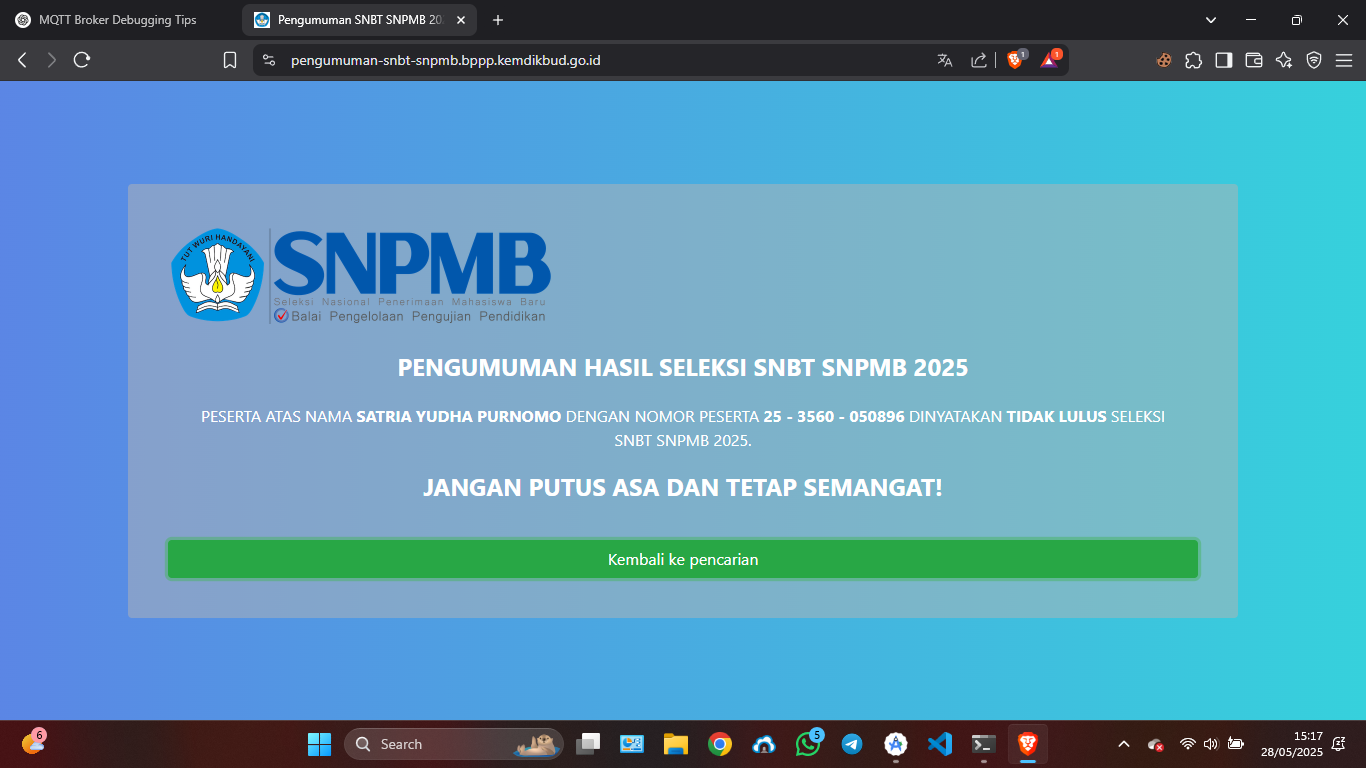Open the browser hamburger menu
This screenshot has height=768, width=1366.
tap(1344, 60)
